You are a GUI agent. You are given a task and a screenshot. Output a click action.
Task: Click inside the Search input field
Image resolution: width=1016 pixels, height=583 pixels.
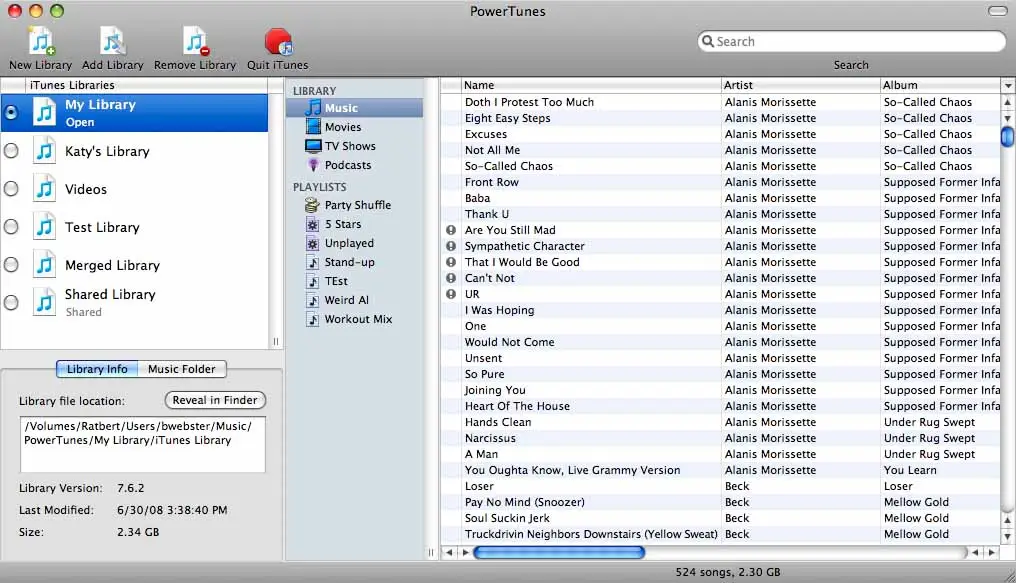click(851, 41)
